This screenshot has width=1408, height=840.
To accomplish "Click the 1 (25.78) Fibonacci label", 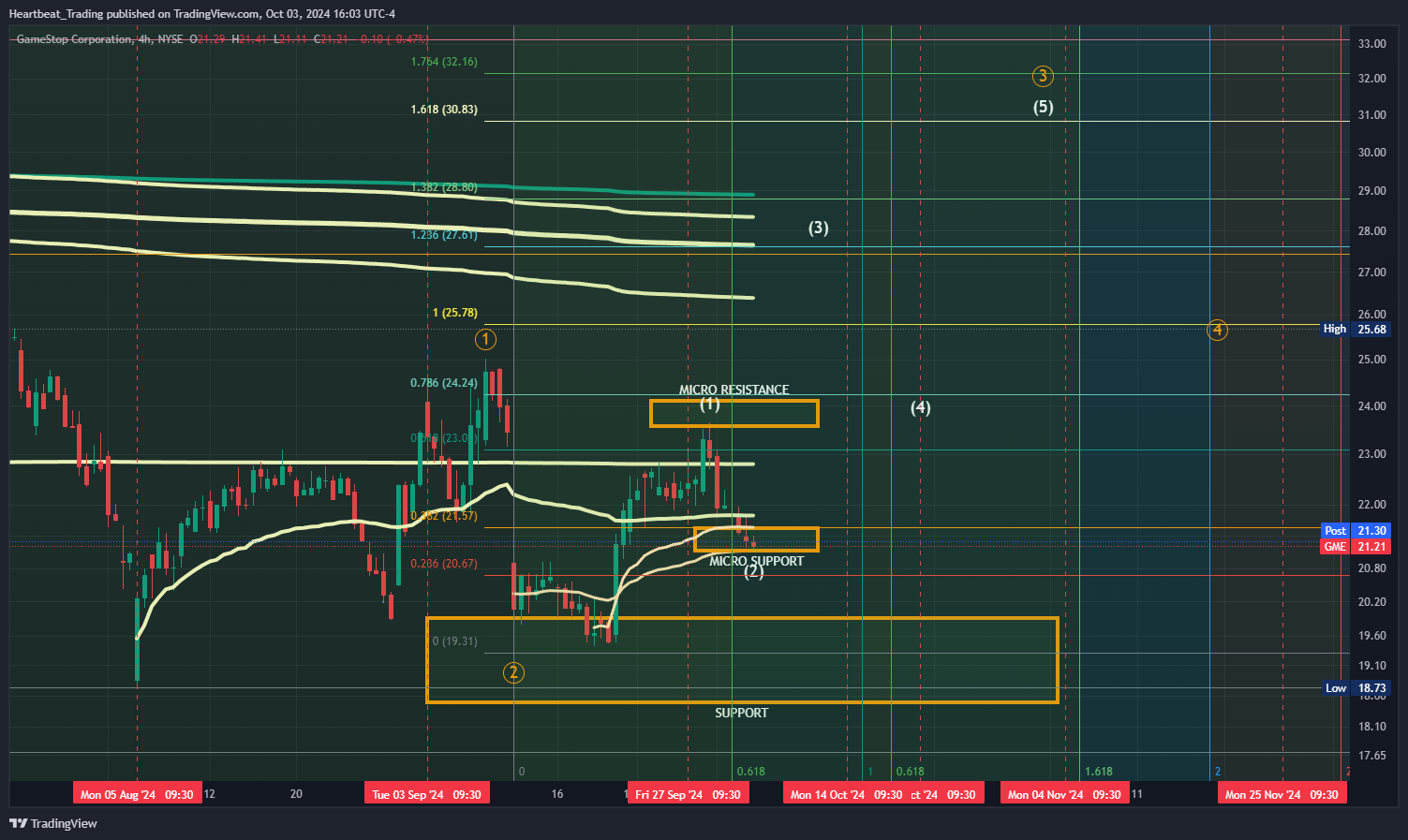I will tap(455, 313).
